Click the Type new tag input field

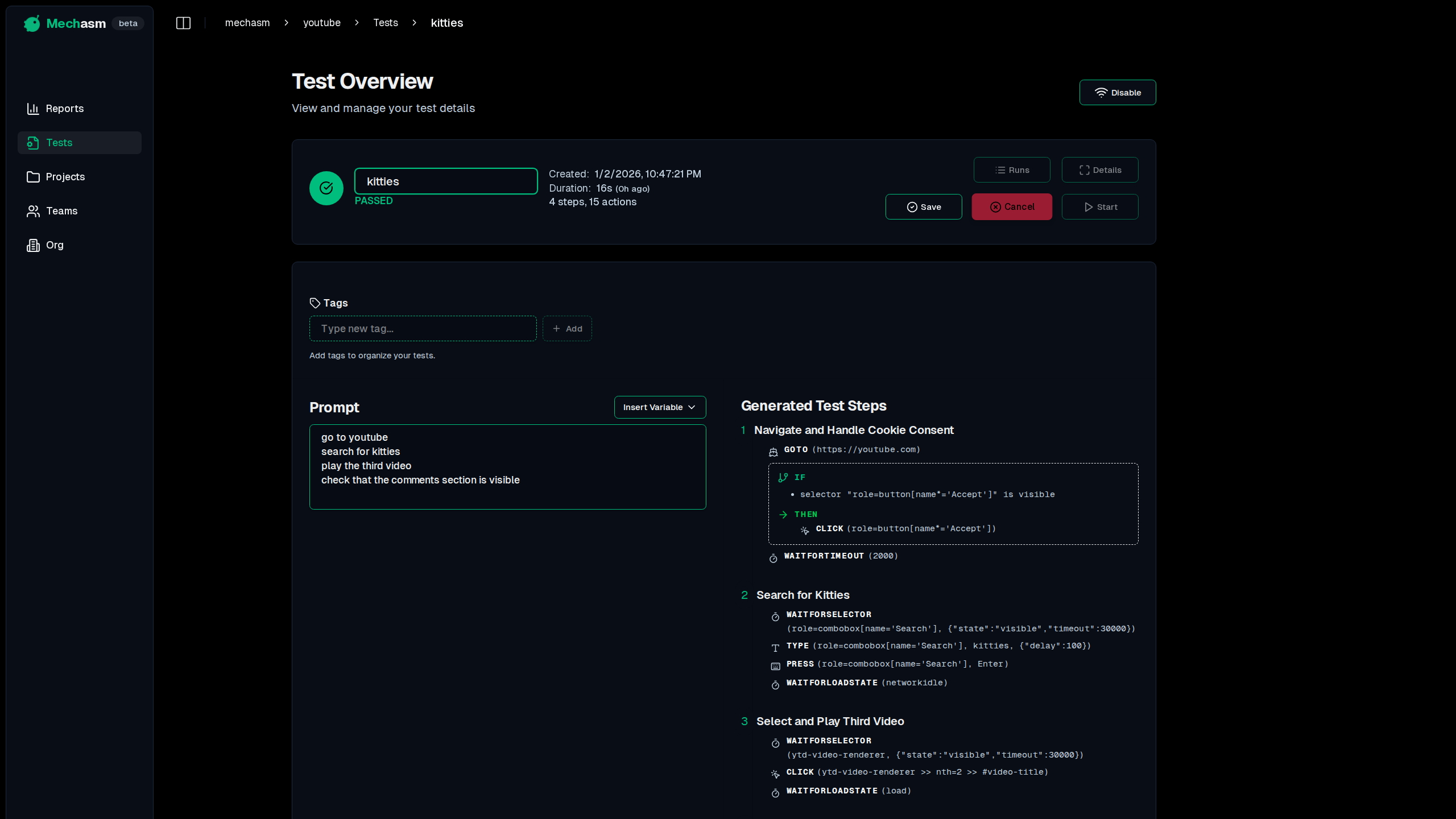click(x=423, y=329)
